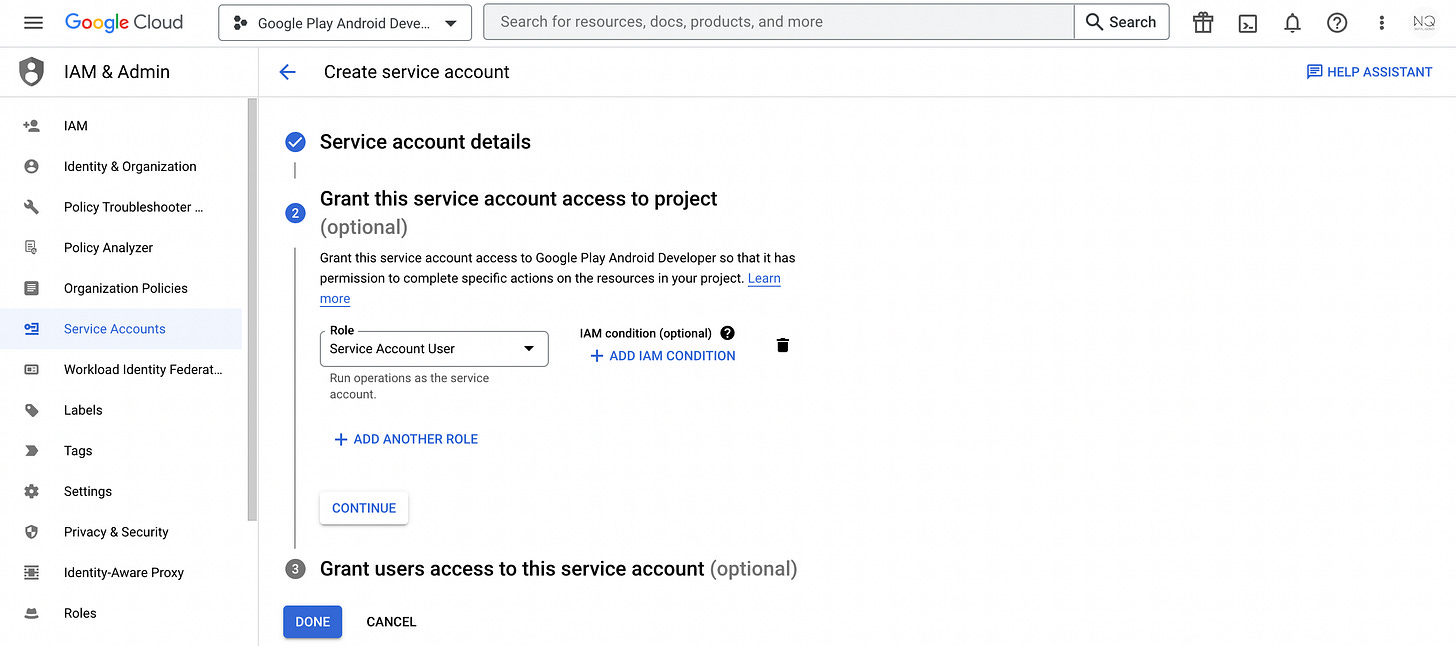
Task: Expand Grant users access step three
Action: tap(558, 569)
